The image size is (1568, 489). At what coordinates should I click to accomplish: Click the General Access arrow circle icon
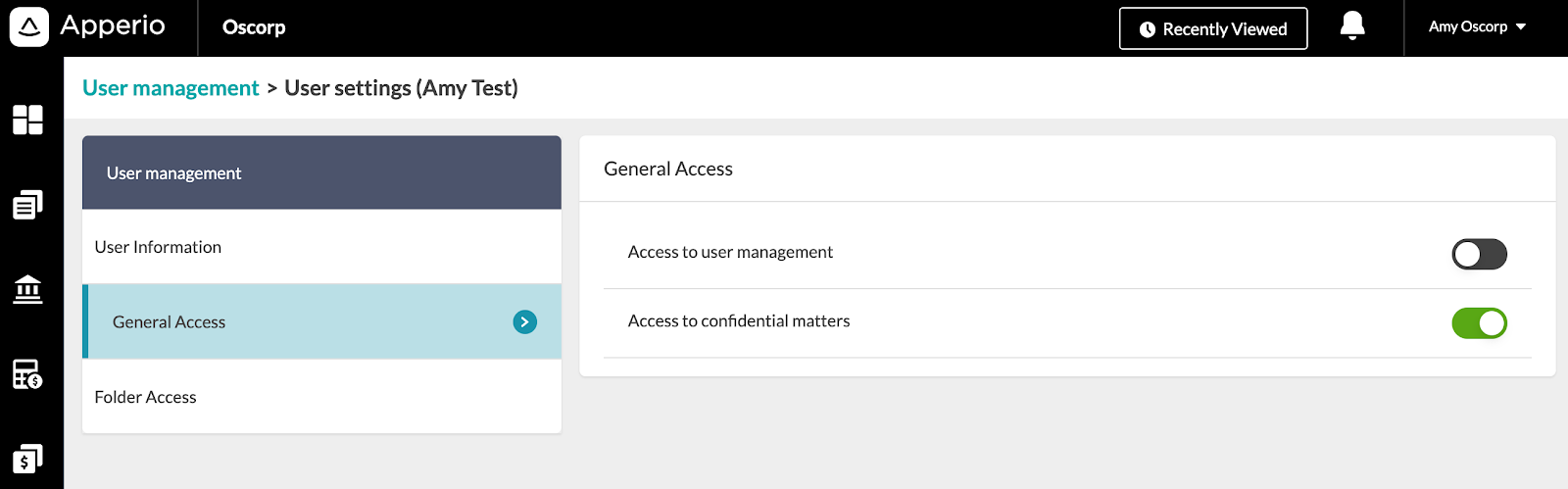pyautogui.click(x=525, y=321)
